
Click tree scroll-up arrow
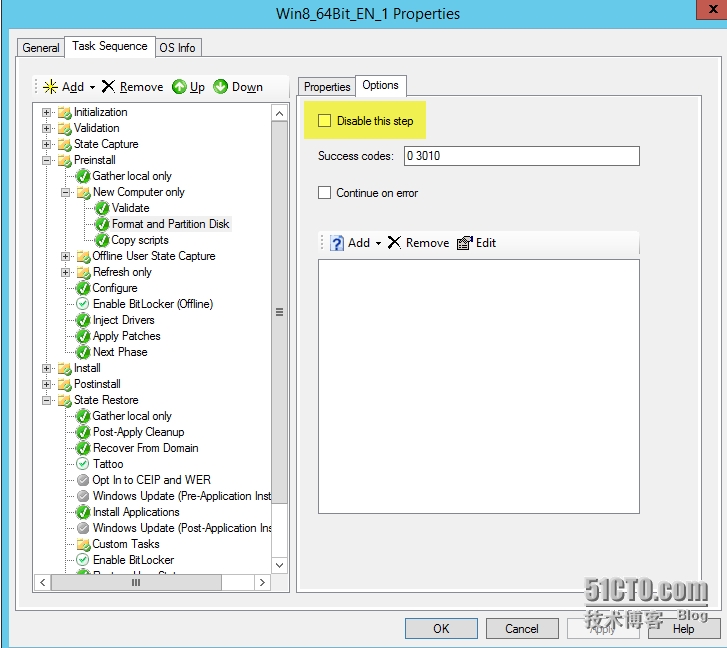[x=279, y=114]
